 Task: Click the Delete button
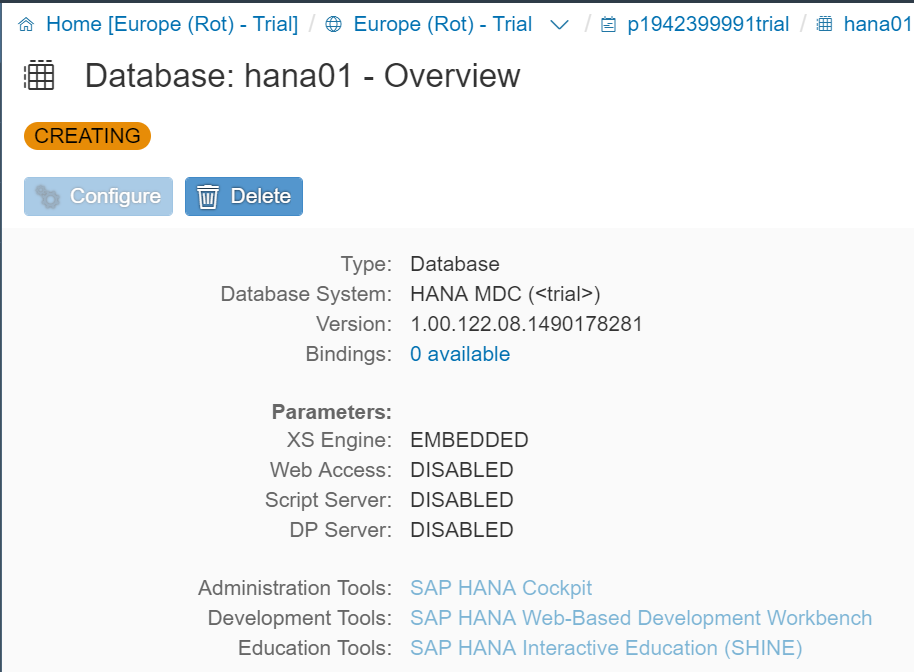244,196
